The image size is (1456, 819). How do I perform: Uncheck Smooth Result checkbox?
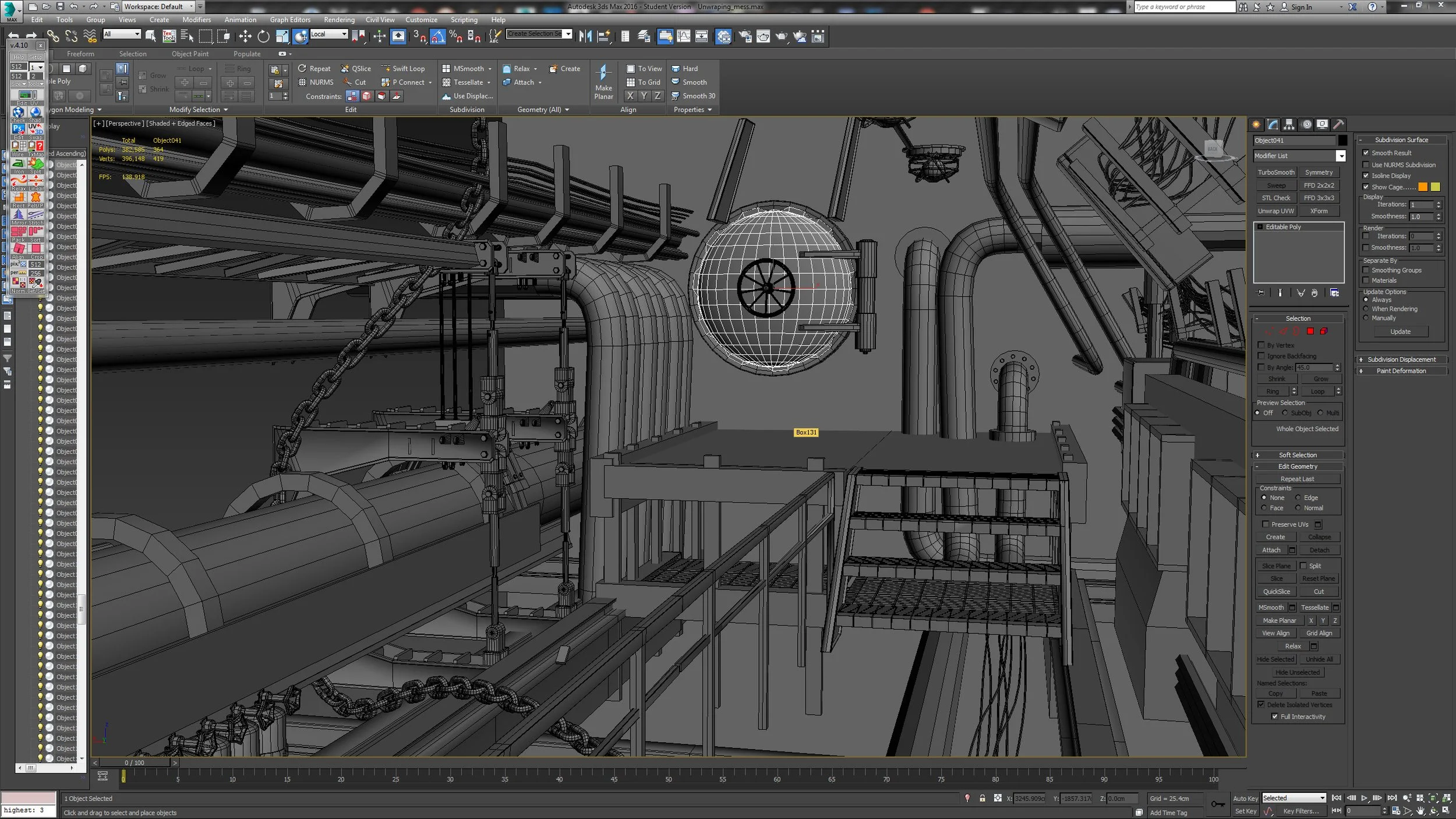pyautogui.click(x=1366, y=153)
